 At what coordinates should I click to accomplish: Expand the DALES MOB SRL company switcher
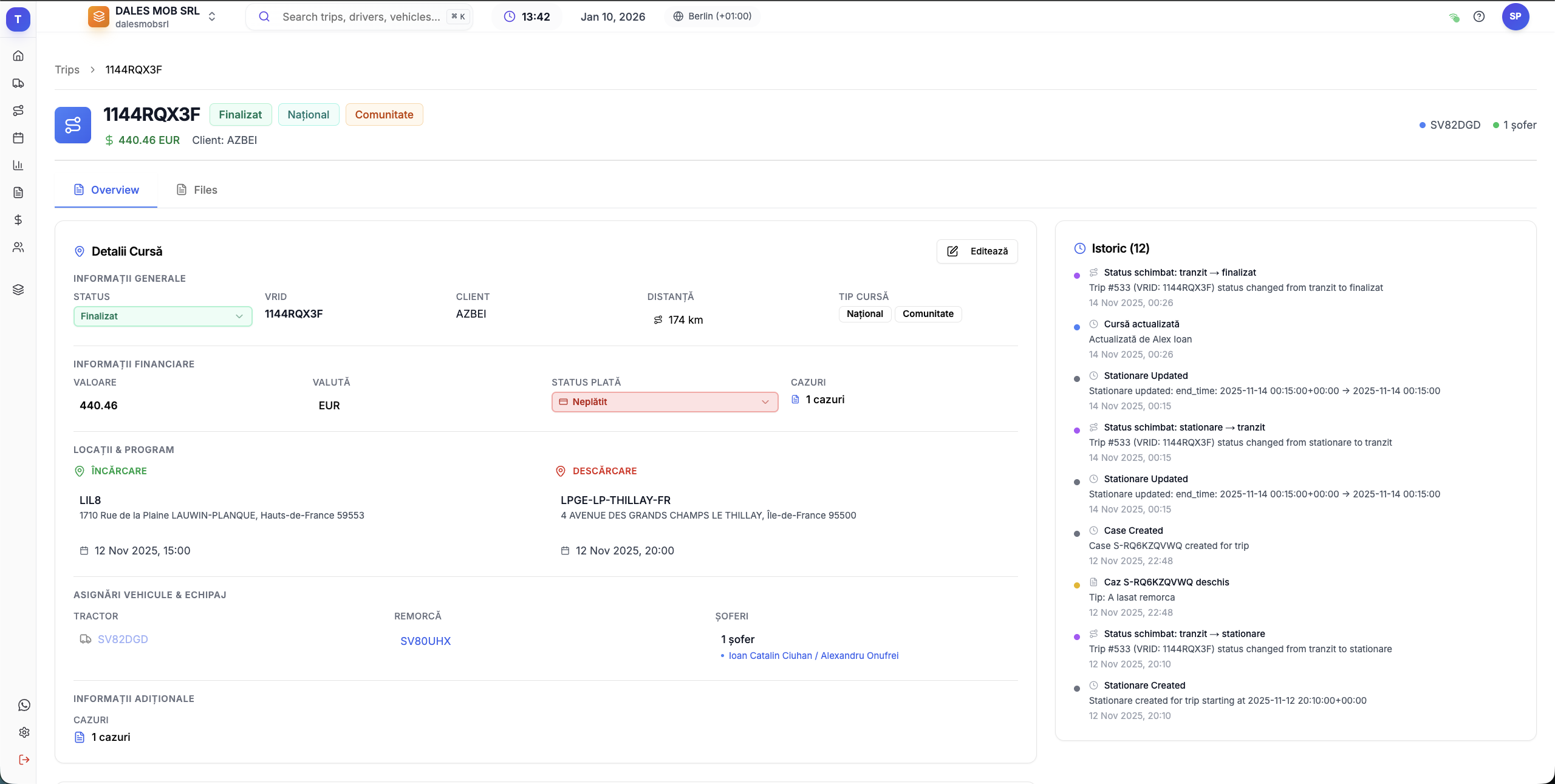tap(153, 16)
